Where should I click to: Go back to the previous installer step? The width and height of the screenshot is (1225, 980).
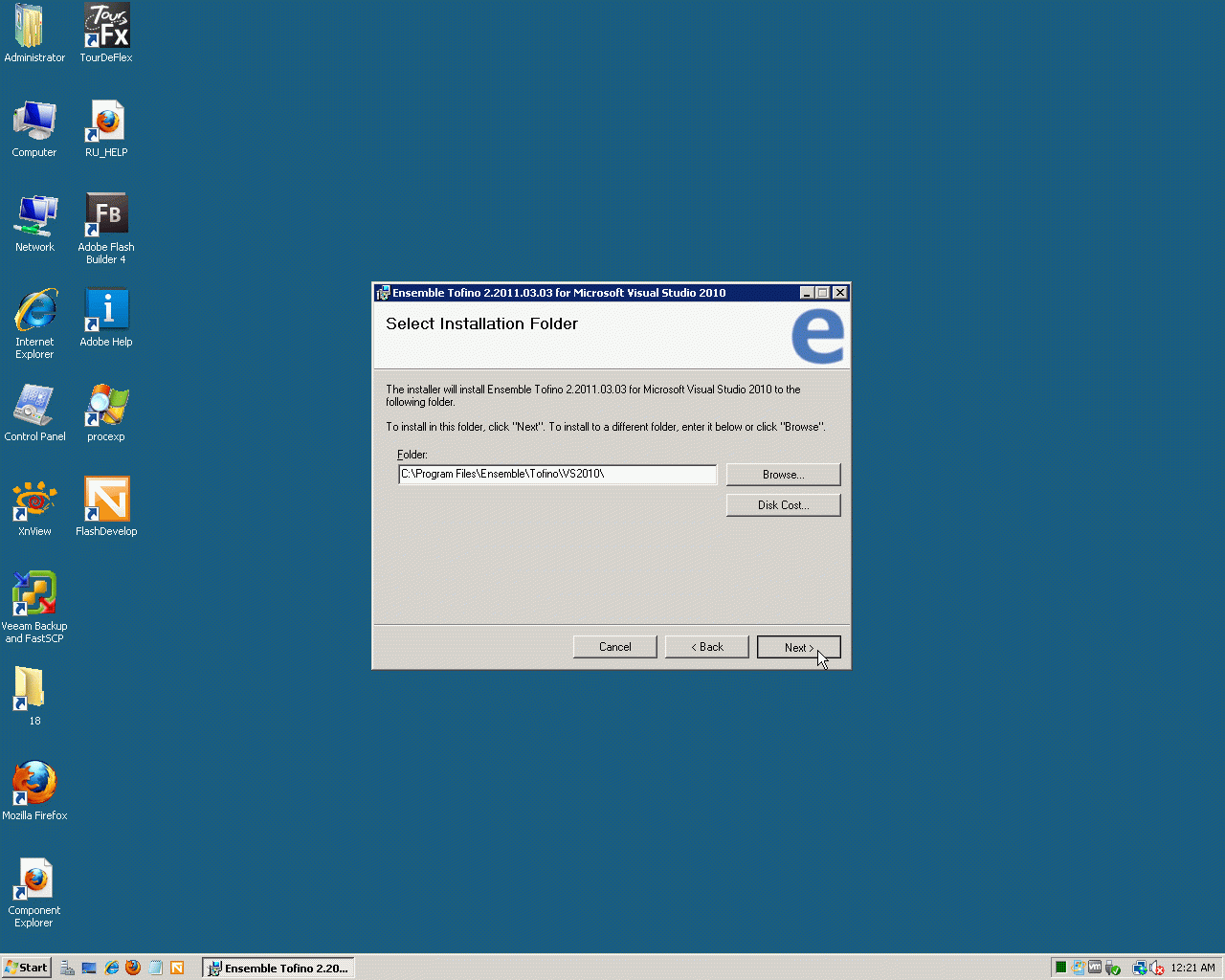click(x=706, y=647)
